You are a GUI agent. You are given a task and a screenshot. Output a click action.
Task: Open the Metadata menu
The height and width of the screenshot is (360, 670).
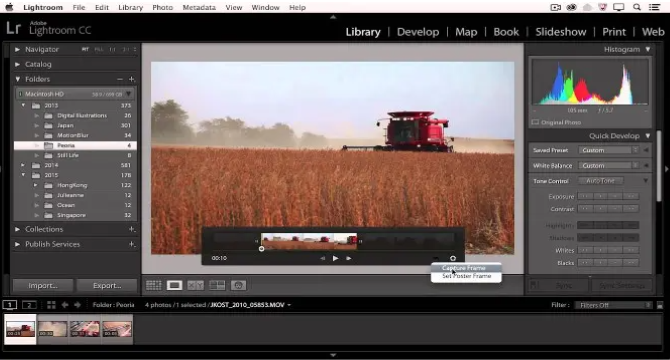click(199, 8)
